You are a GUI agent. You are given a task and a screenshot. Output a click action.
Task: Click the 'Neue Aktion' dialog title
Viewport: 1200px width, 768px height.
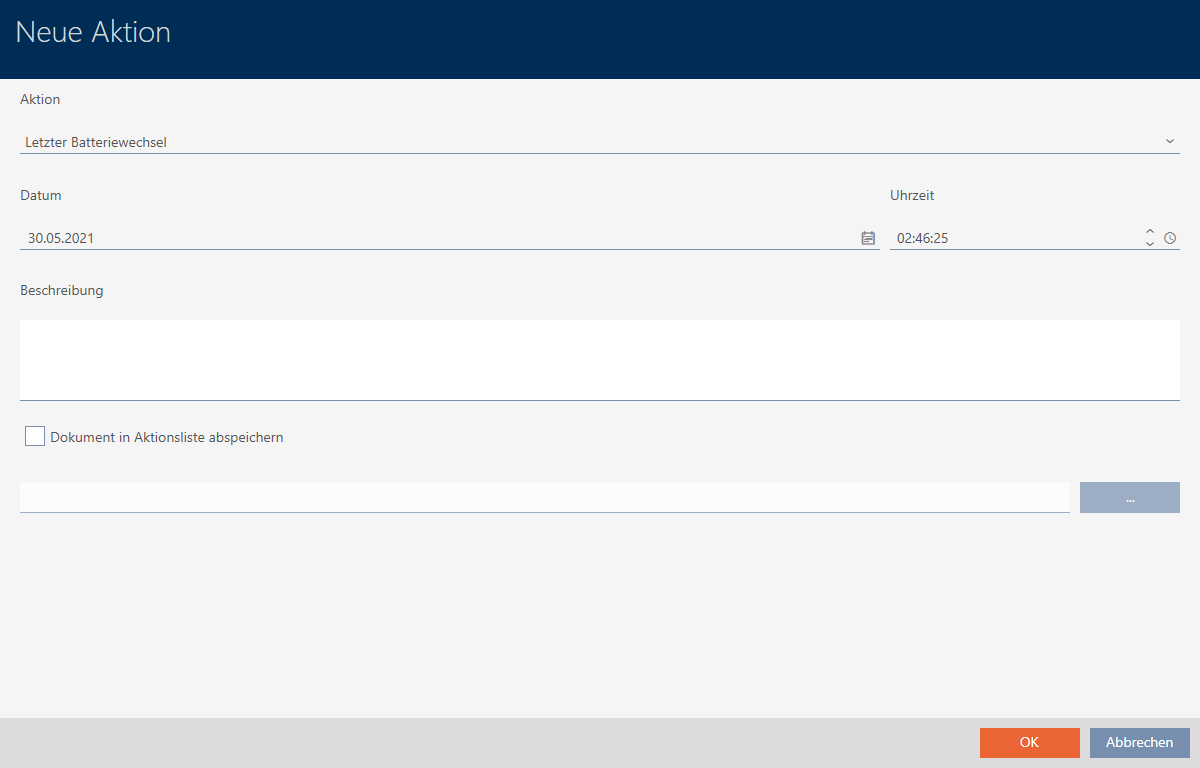point(93,32)
